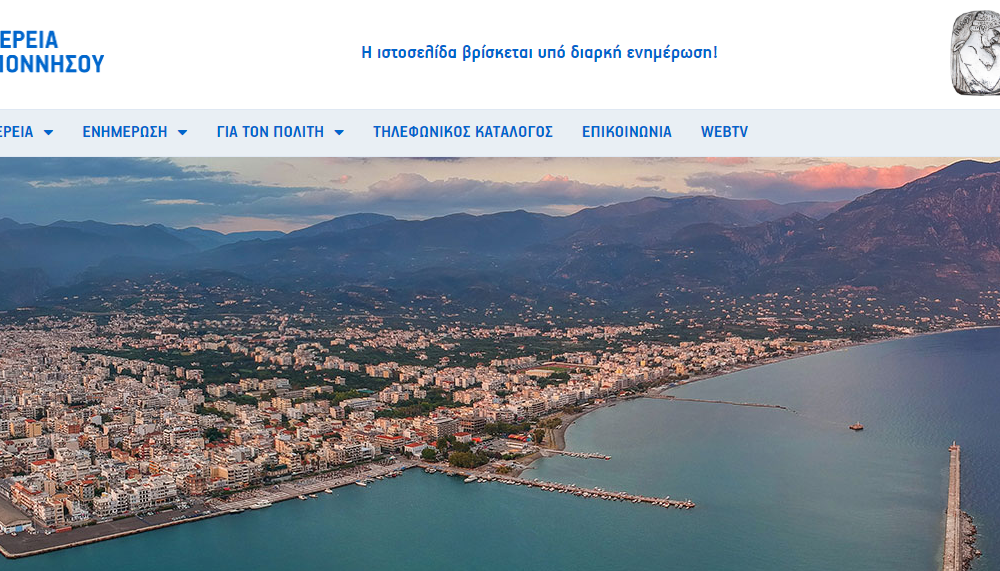Go to ΤΗΛΕΦΩΝΙΚΟΣ ΚΑΤΑΛΟΓΟΣ page
This screenshot has width=1000, height=571.
point(463,132)
